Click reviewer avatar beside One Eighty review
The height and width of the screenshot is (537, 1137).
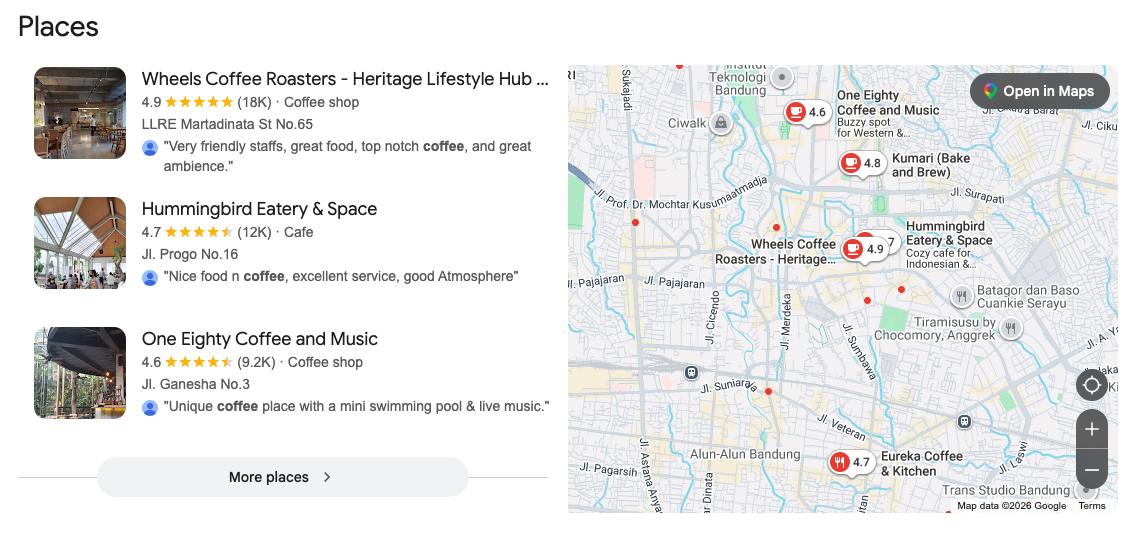pos(150,407)
